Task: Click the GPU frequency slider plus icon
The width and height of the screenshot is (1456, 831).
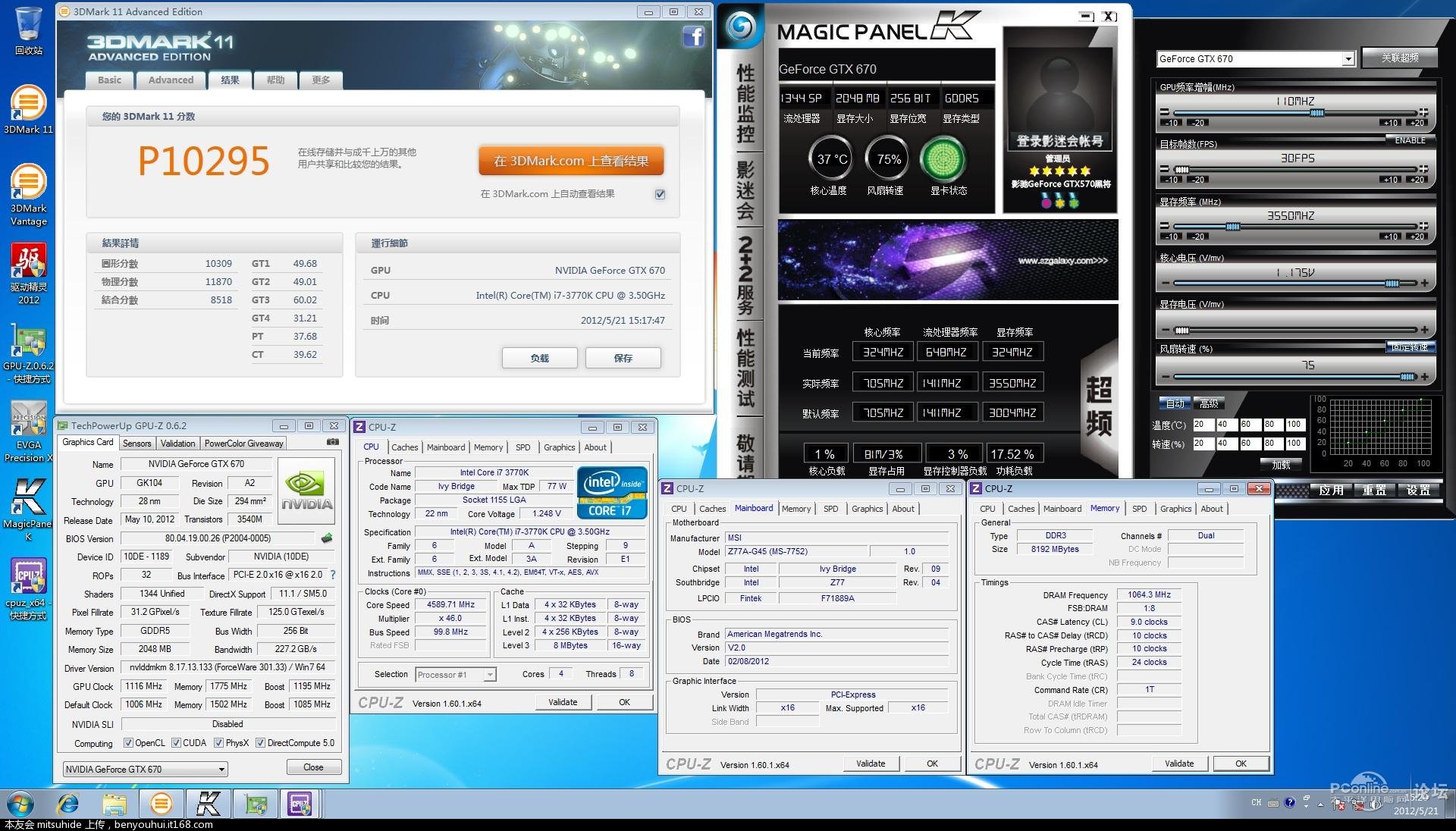Action: coord(1423,112)
